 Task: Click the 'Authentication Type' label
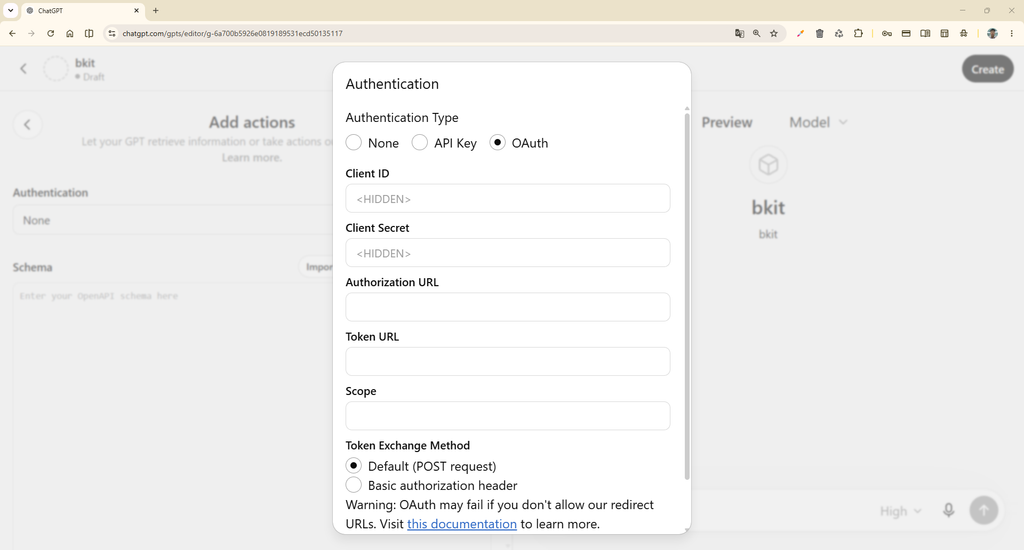[x=402, y=118]
